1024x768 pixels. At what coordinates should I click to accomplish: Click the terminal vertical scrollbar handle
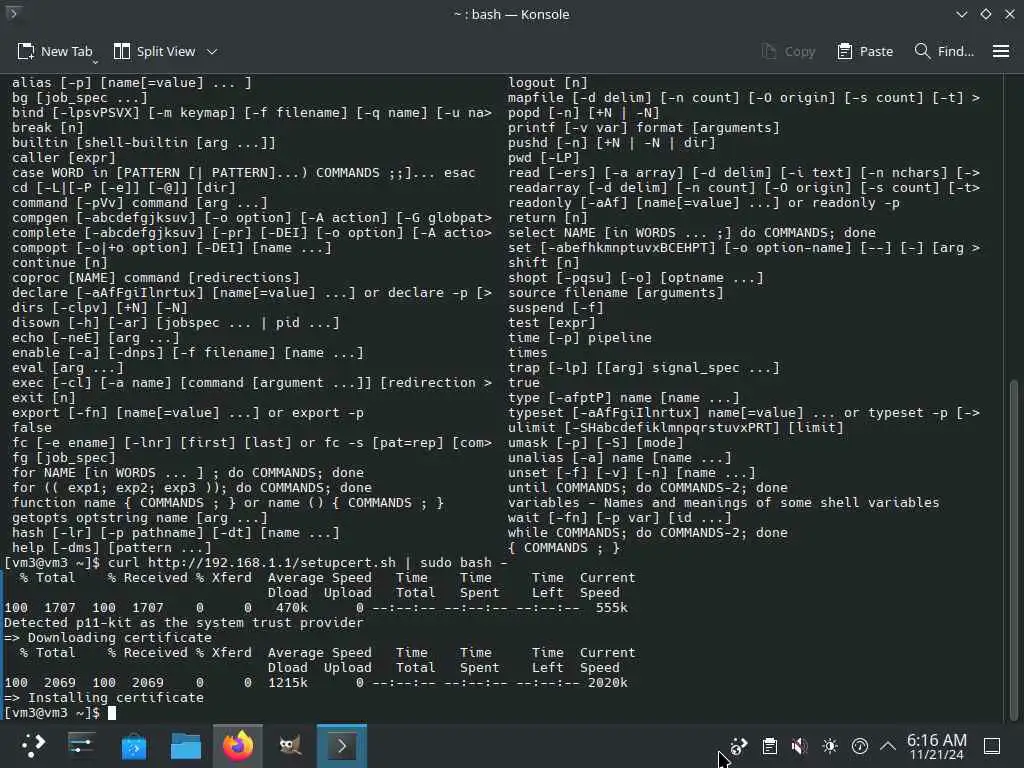tap(1014, 549)
